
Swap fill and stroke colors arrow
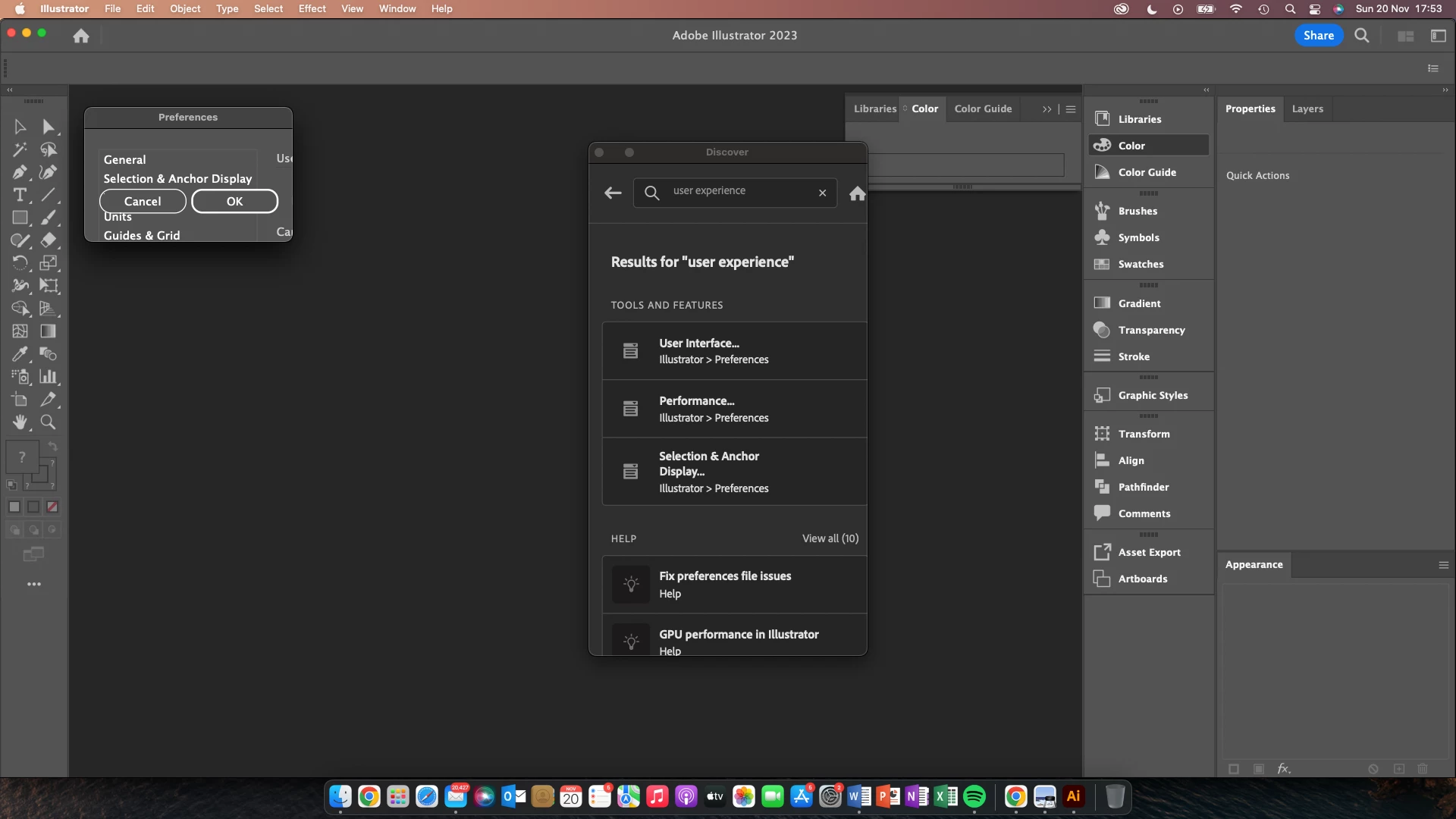52,447
